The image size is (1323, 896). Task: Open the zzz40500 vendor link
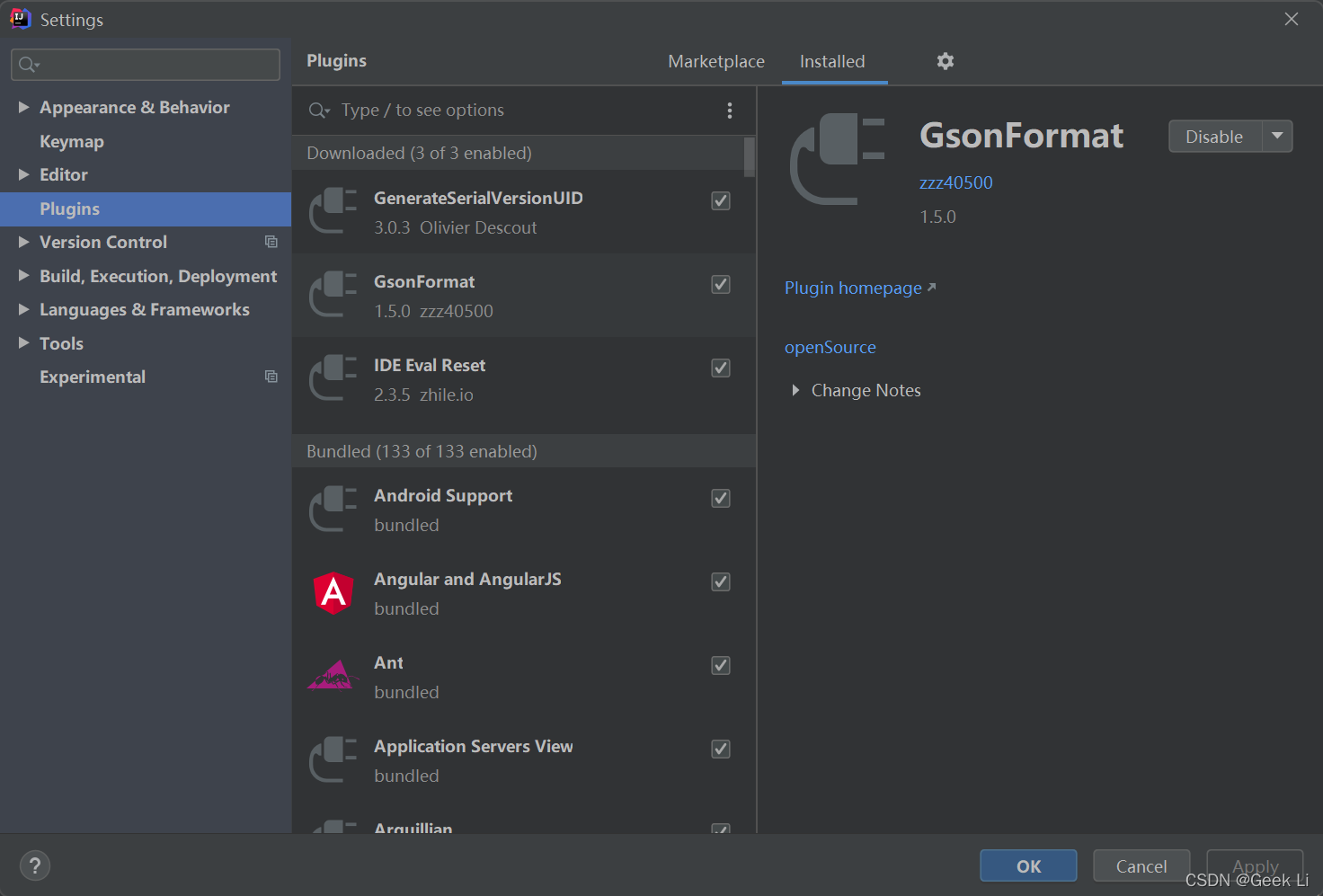click(x=956, y=182)
